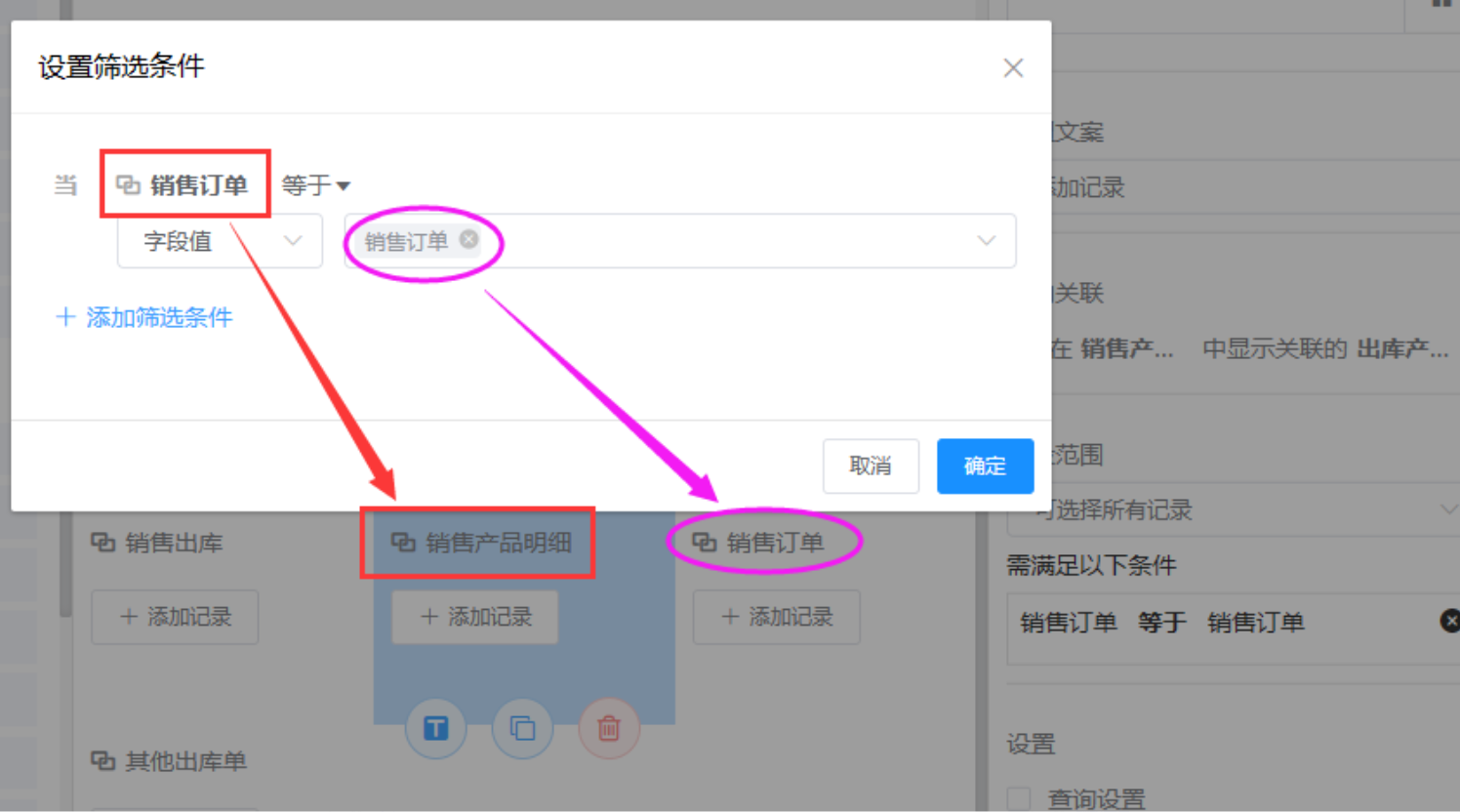Add a record under 销售订单
The height and width of the screenshot is (812, 1460).
coord(777,617)
